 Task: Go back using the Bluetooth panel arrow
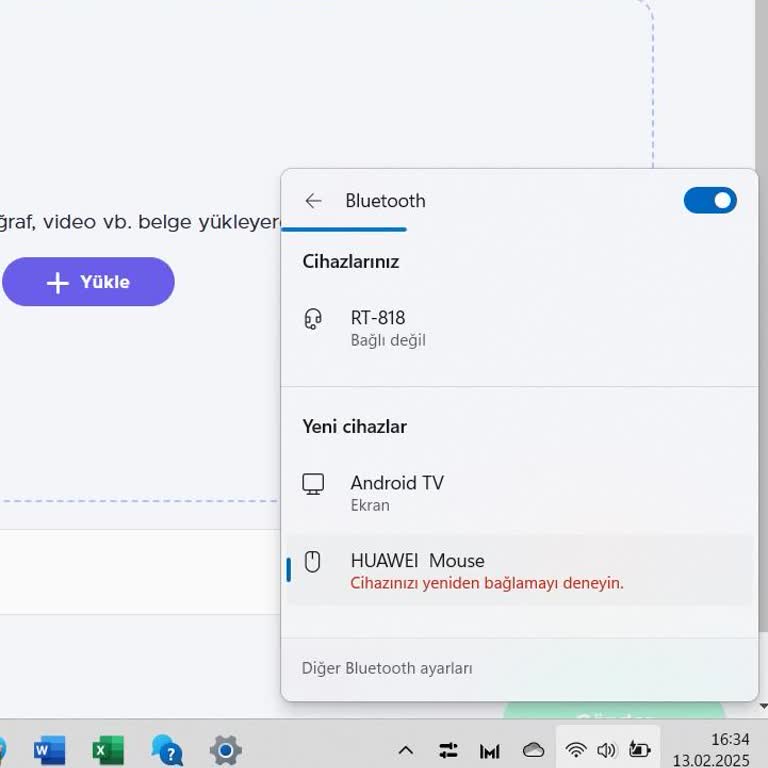313,201
